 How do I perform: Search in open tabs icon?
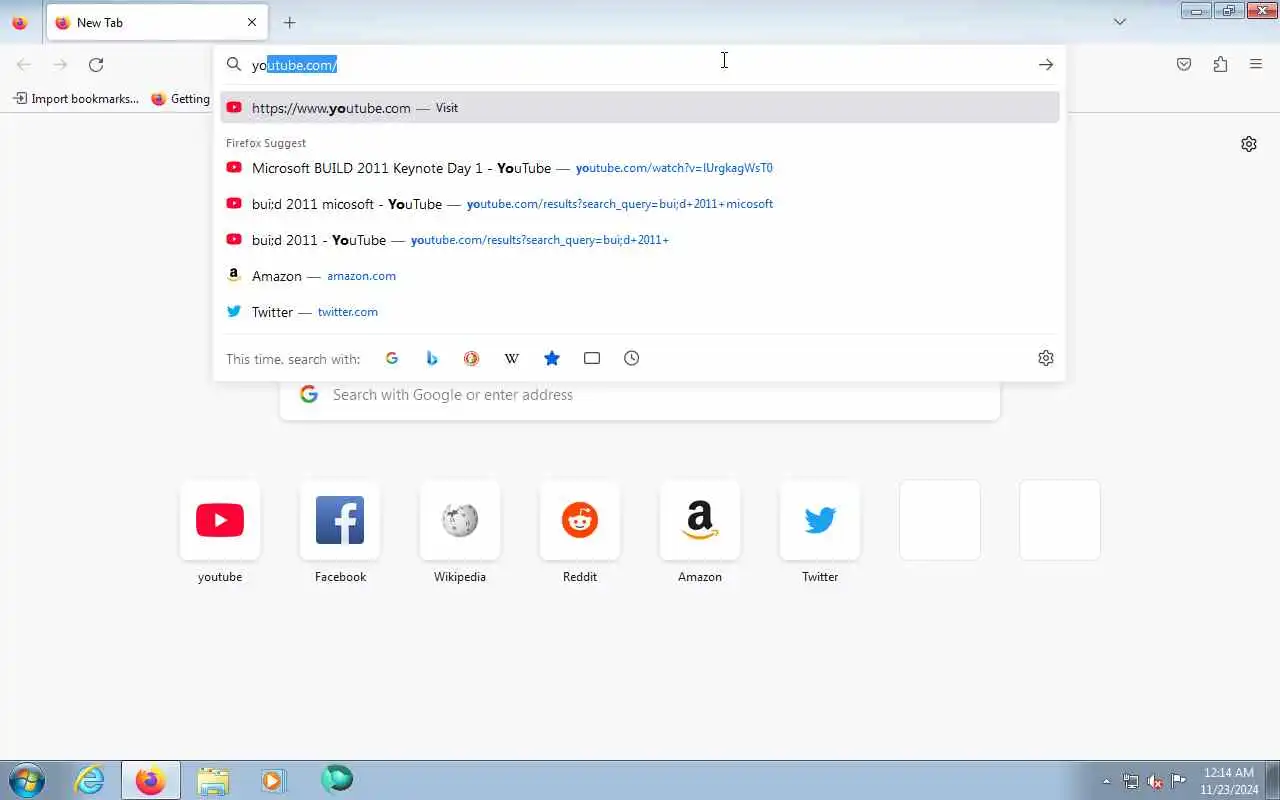click(592, 358)
